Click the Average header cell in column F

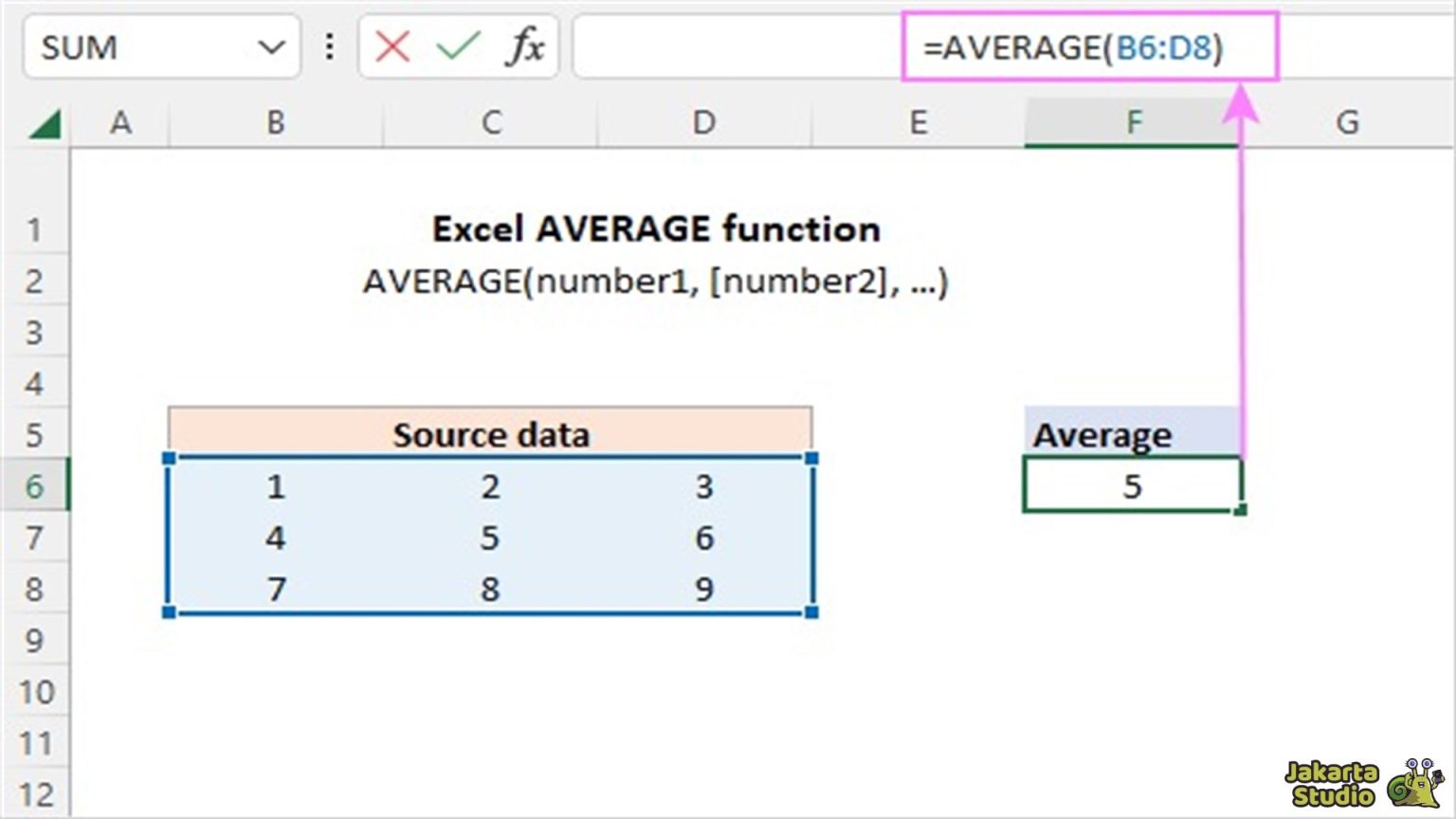(1132, 434)
